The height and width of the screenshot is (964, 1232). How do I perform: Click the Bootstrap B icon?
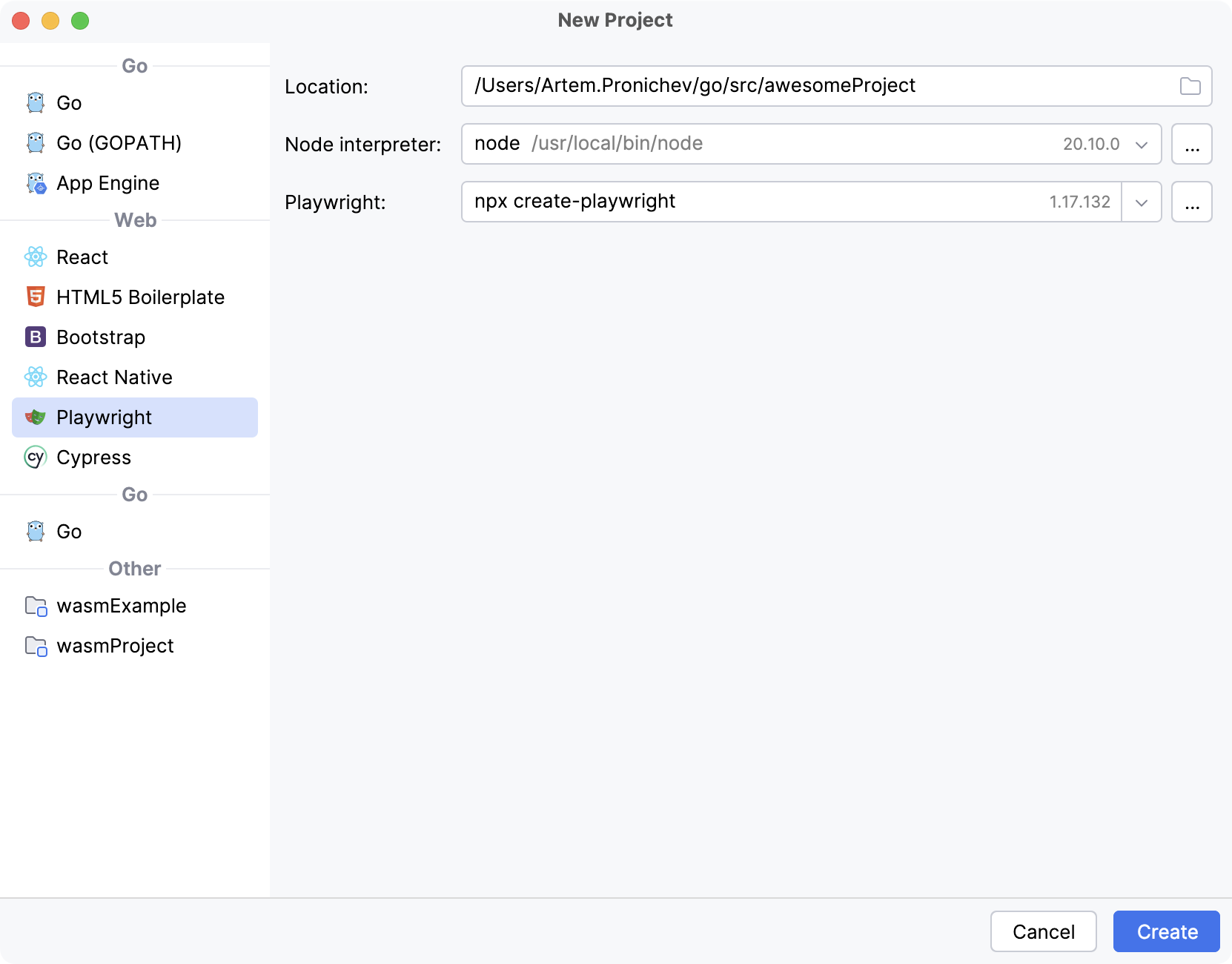[36, 337]
